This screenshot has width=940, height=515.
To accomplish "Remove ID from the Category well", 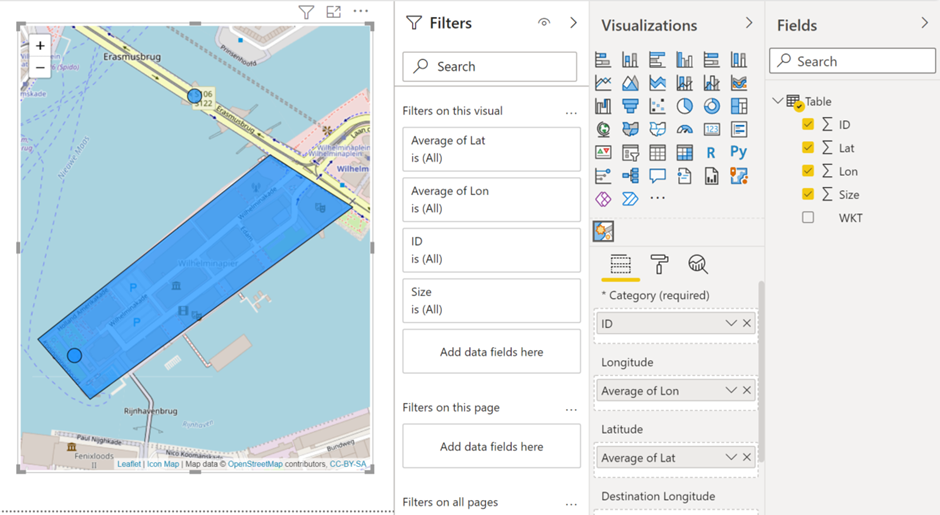I will click(747, 324).
